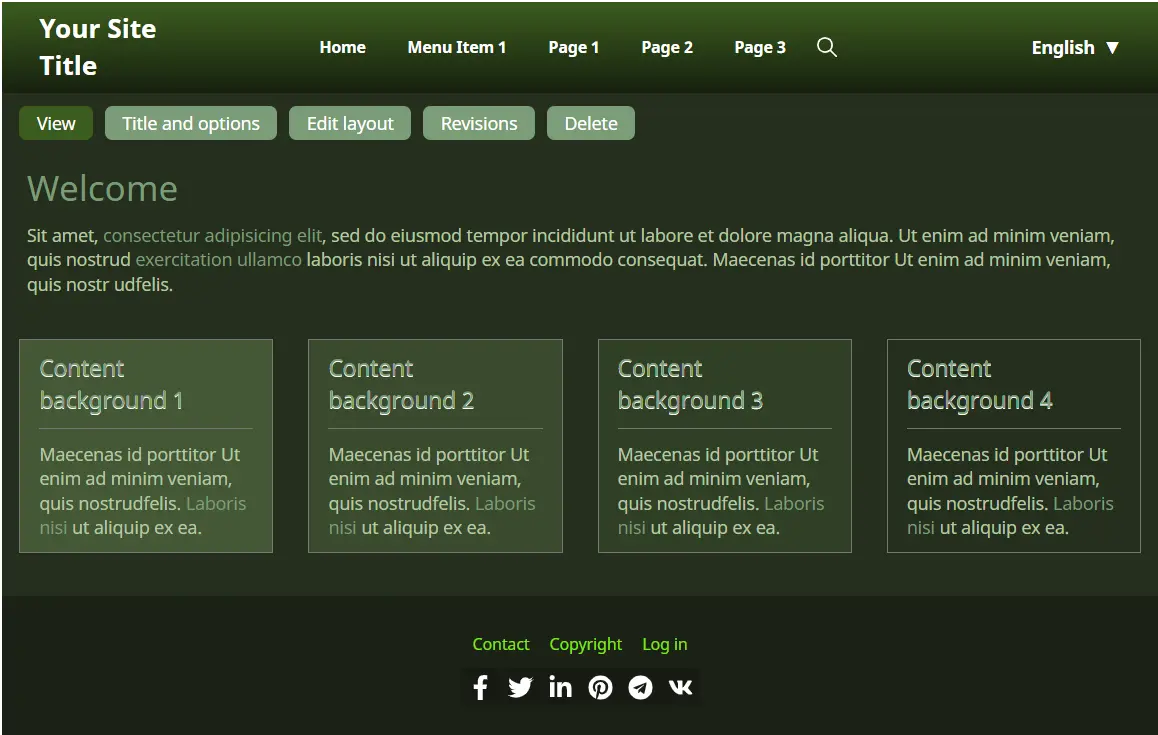Open the Telegram social icon

640,687
